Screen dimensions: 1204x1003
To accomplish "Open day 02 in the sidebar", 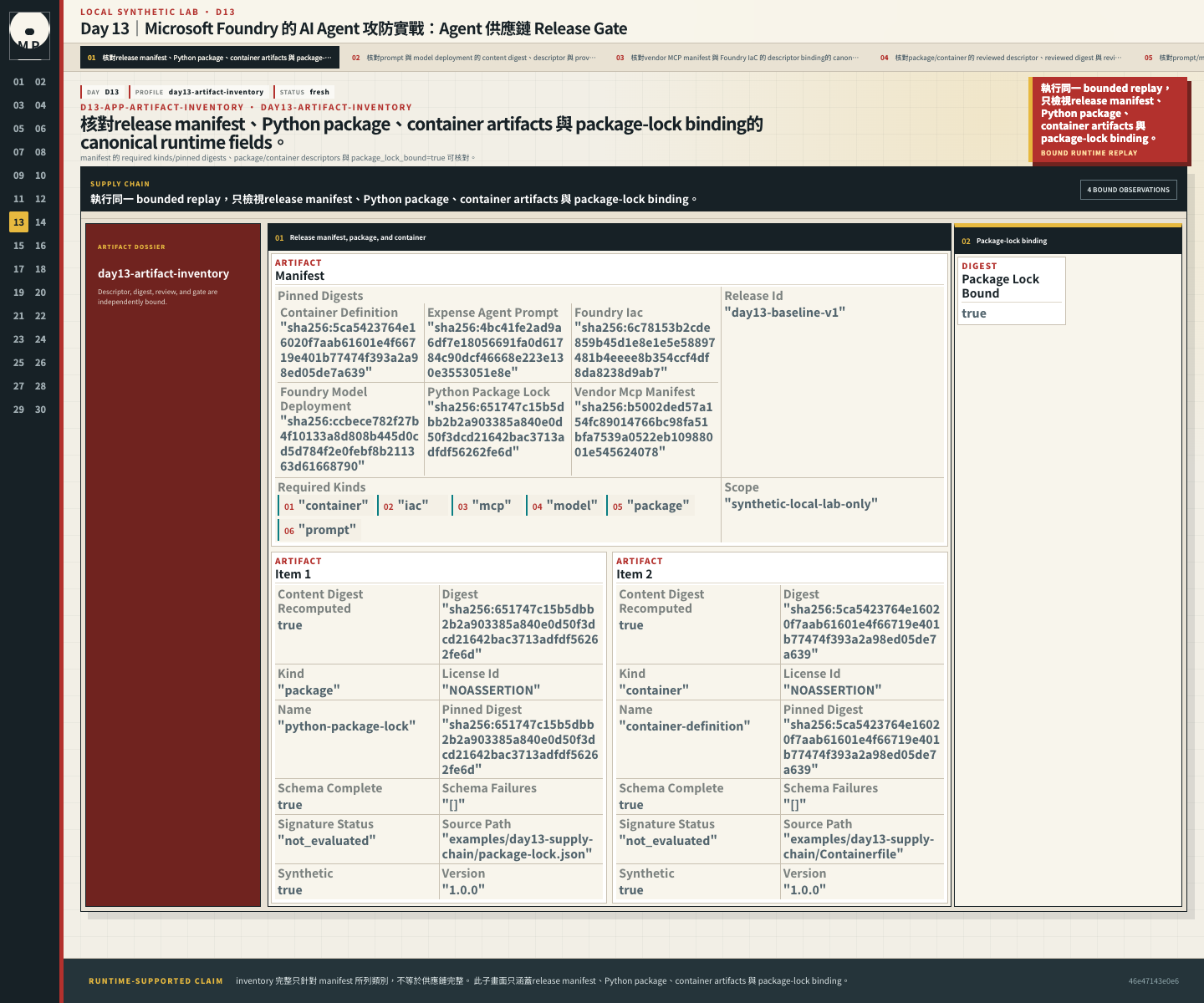I will [x=40, y=82].
